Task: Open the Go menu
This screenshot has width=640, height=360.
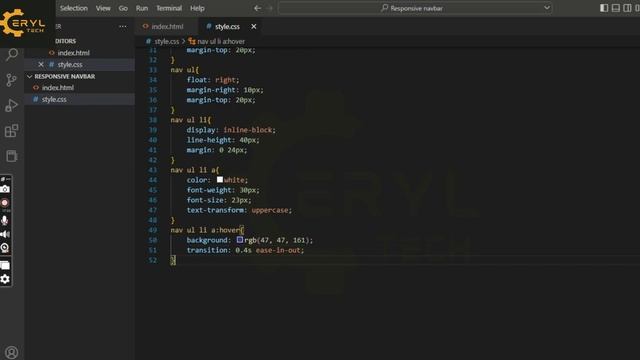Action: click(x=123, y=8)
